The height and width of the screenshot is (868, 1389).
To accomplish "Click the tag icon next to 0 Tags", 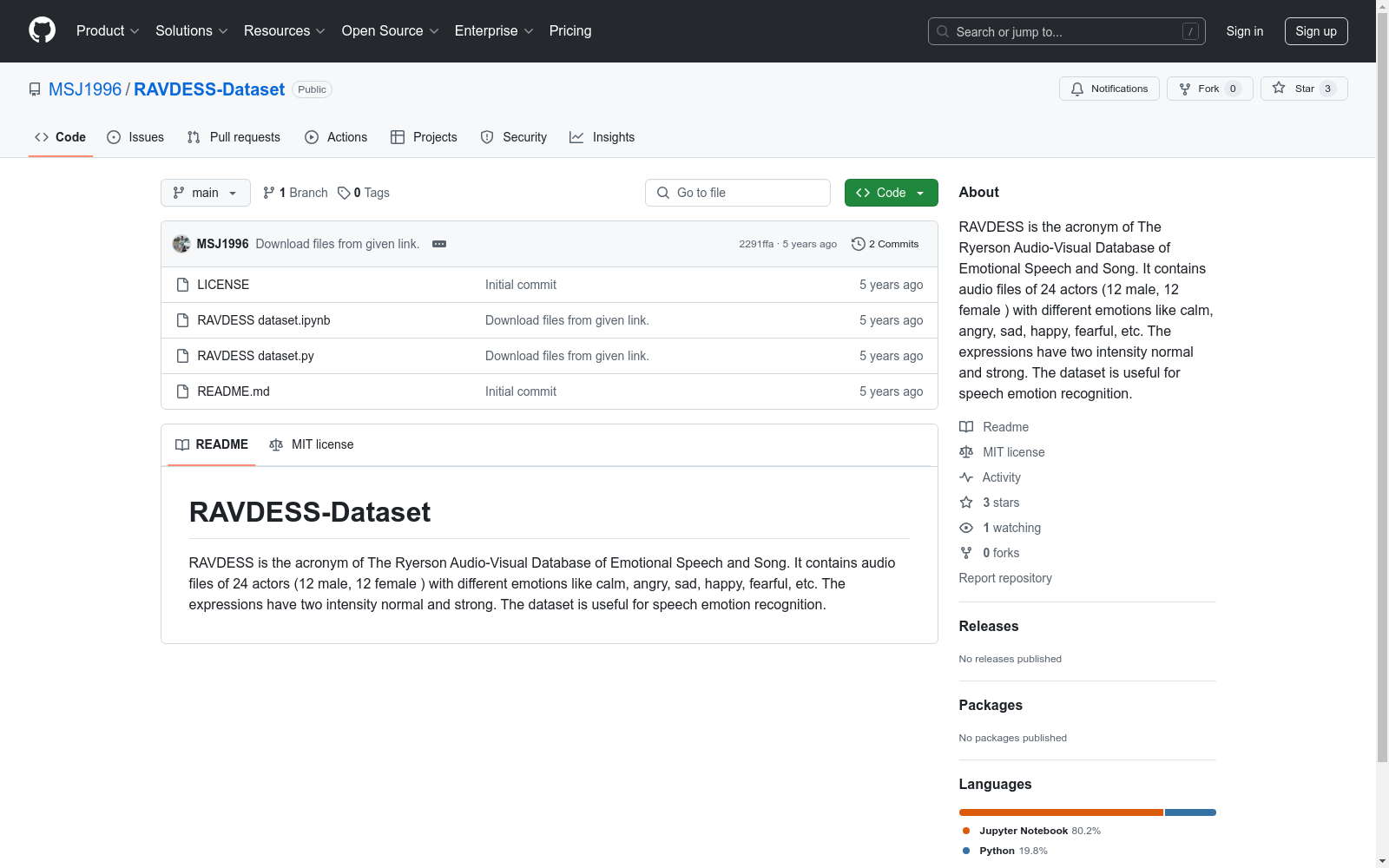I will click(344, 193).
